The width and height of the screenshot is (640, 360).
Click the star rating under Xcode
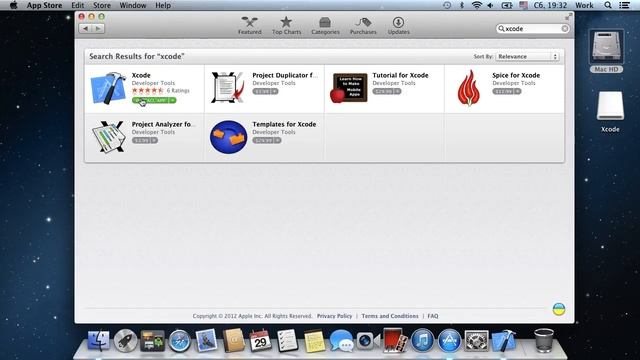coord(147,90)
